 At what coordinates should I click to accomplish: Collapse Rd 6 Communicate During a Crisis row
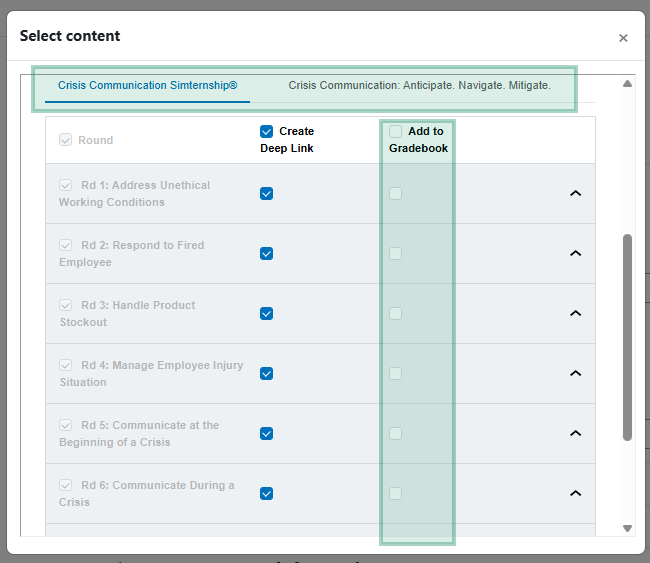pyautogui.click(x=575, y=493)
